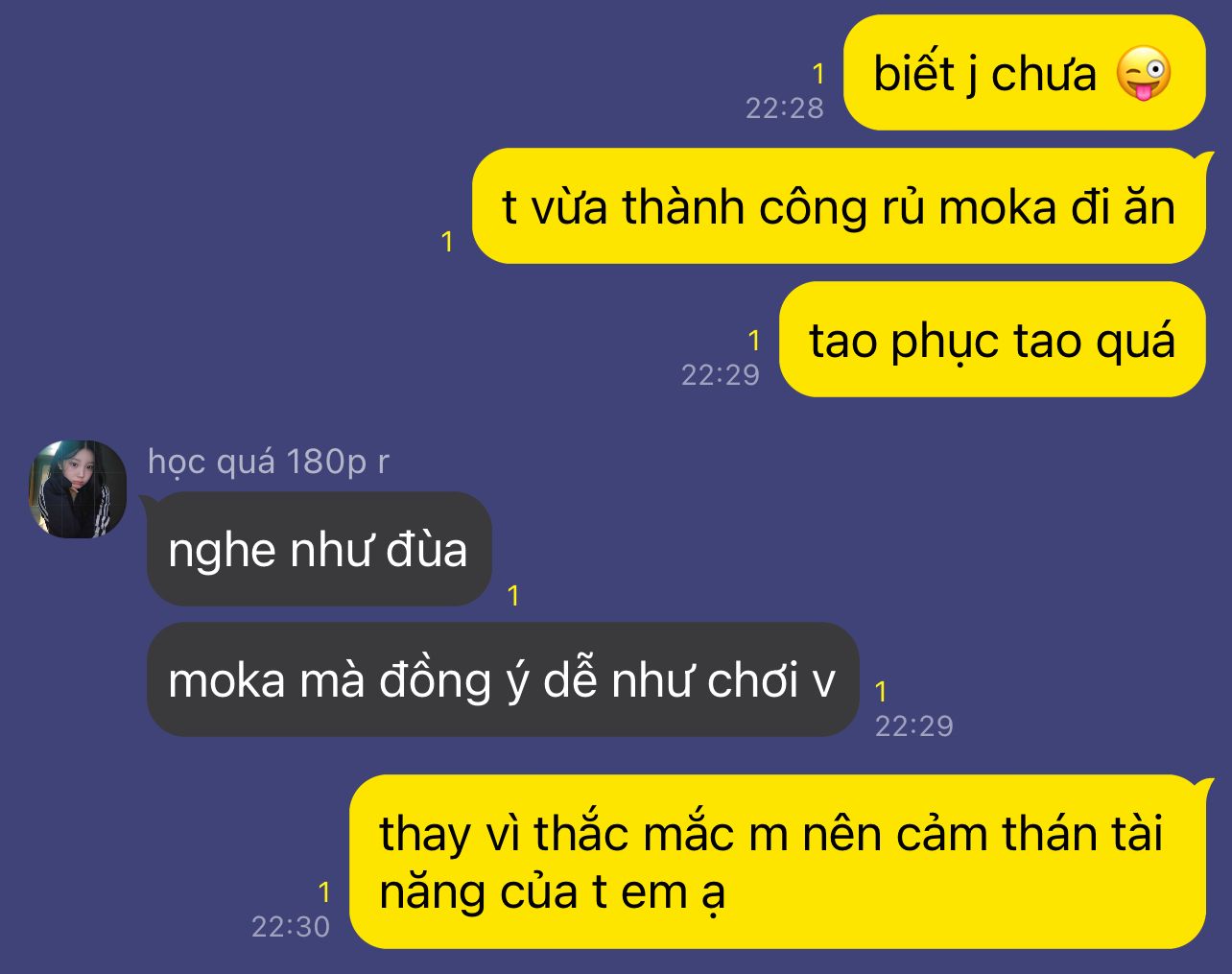Click the word "moka" in the yellow bubble
Screen dimensions: 1232x974
(x=998, y=207)
